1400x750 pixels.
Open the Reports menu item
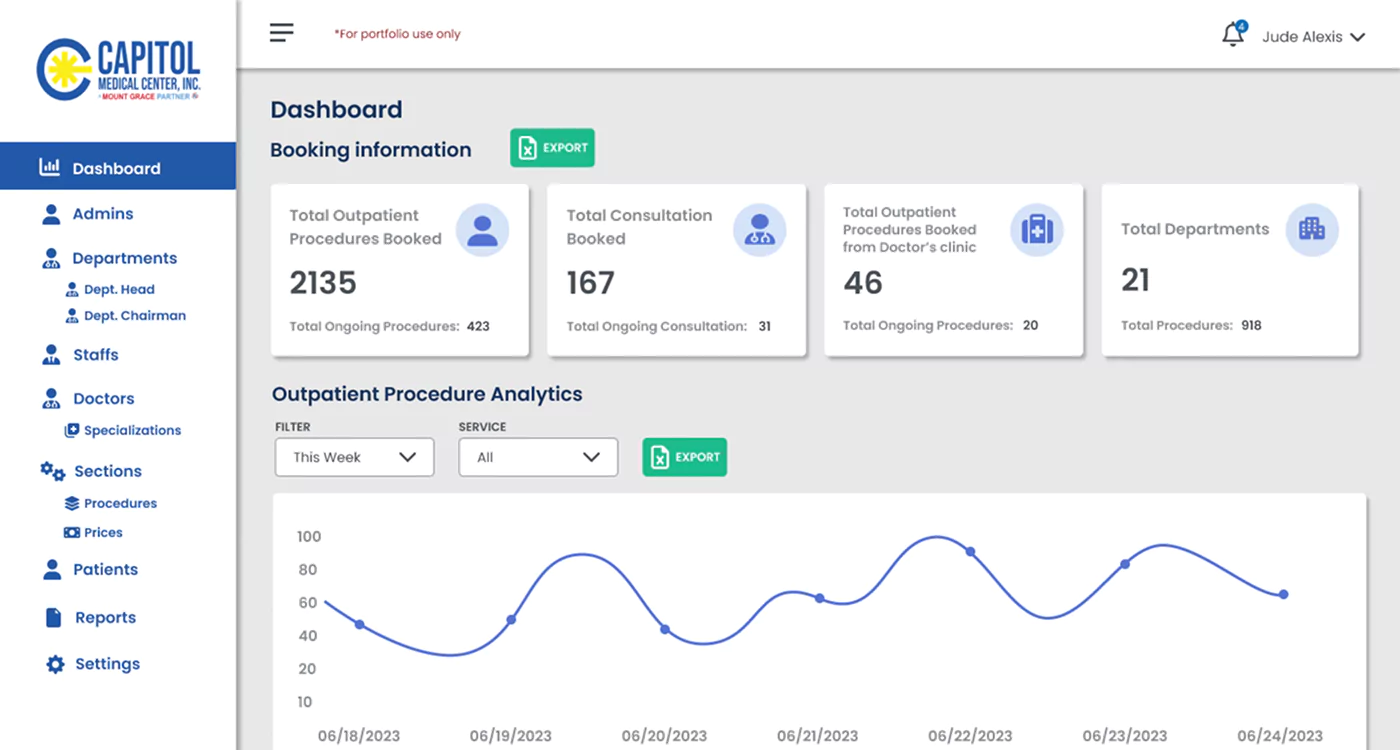(x=105, y=617)
